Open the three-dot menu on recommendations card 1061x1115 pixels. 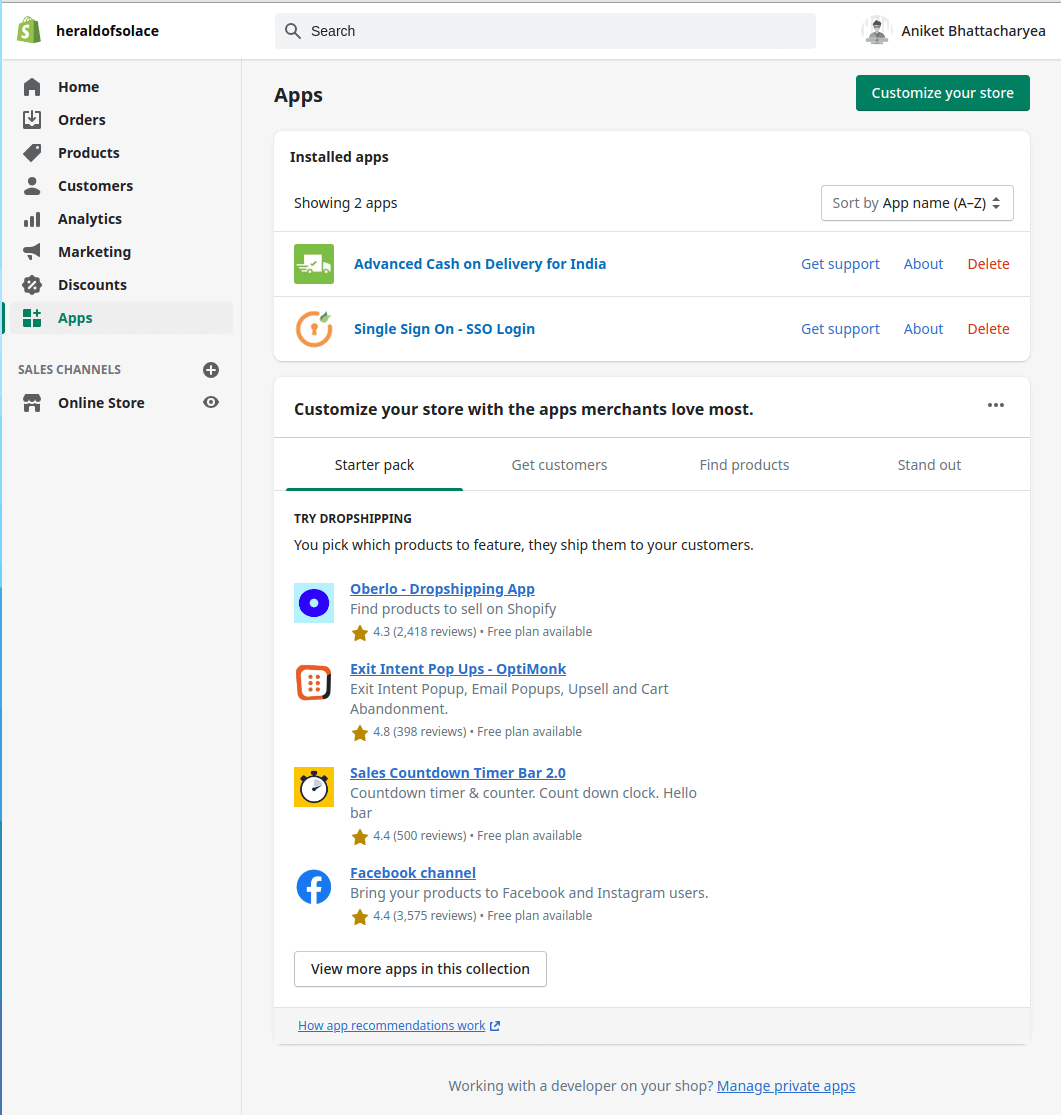pyautogui.click(x=996, y=405)
